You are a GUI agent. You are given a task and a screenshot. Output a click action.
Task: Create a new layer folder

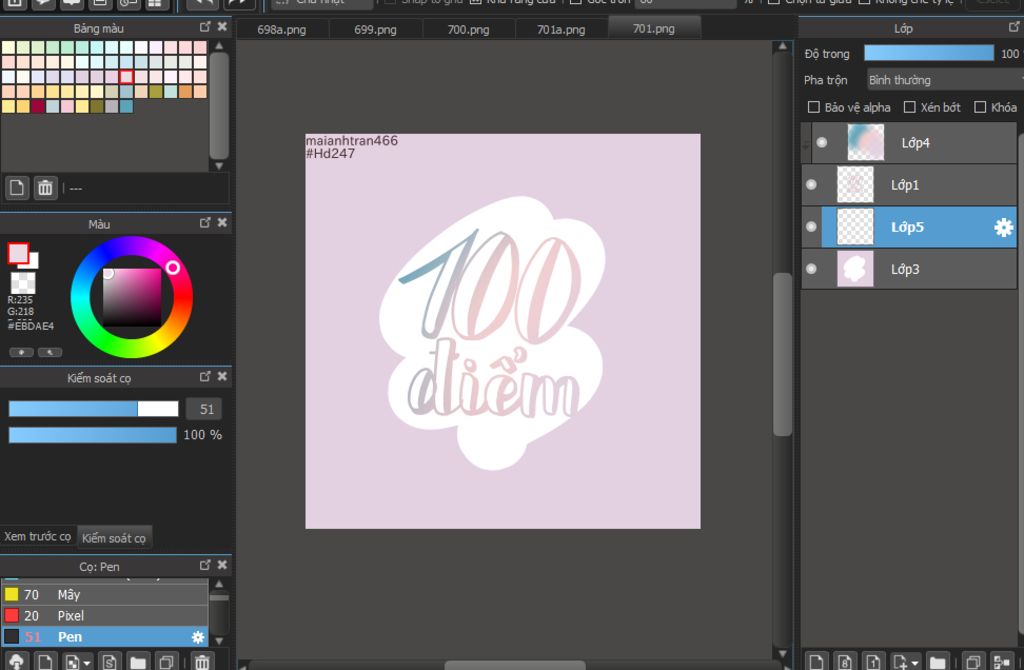pos(937,662)
